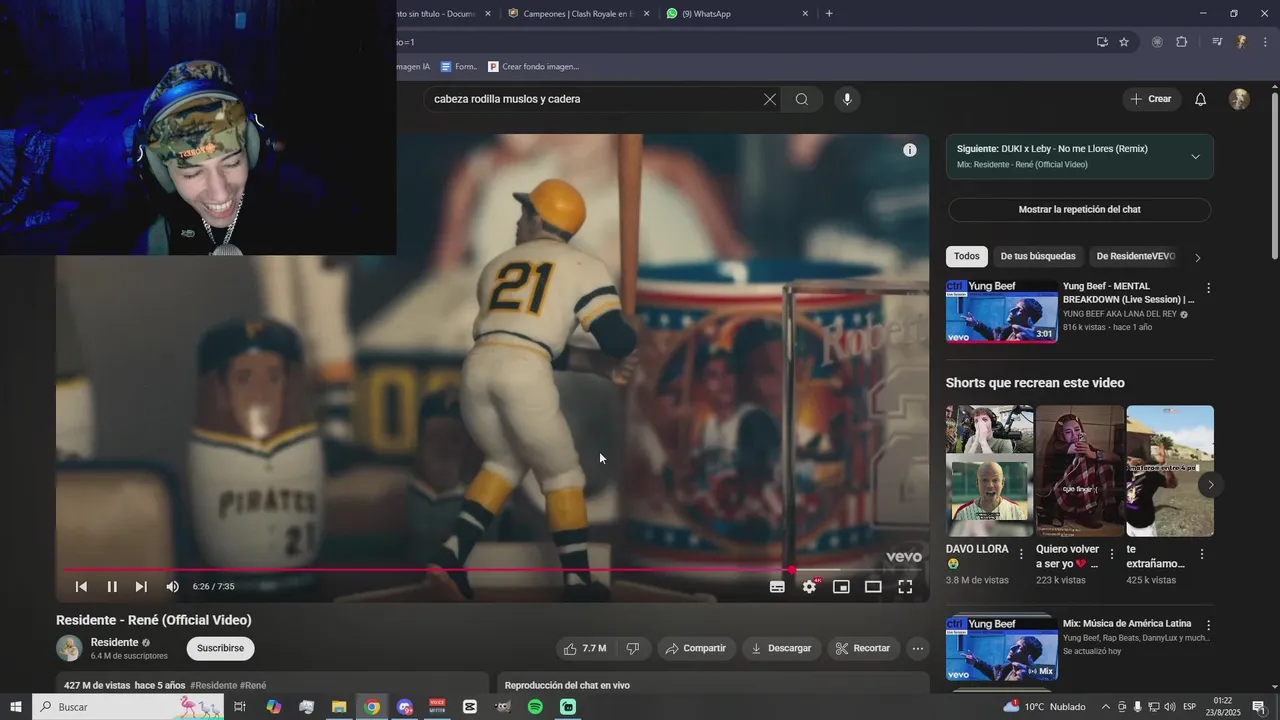1280x720 pixels.
Task: Show the chat replay
Action: 1079,210
